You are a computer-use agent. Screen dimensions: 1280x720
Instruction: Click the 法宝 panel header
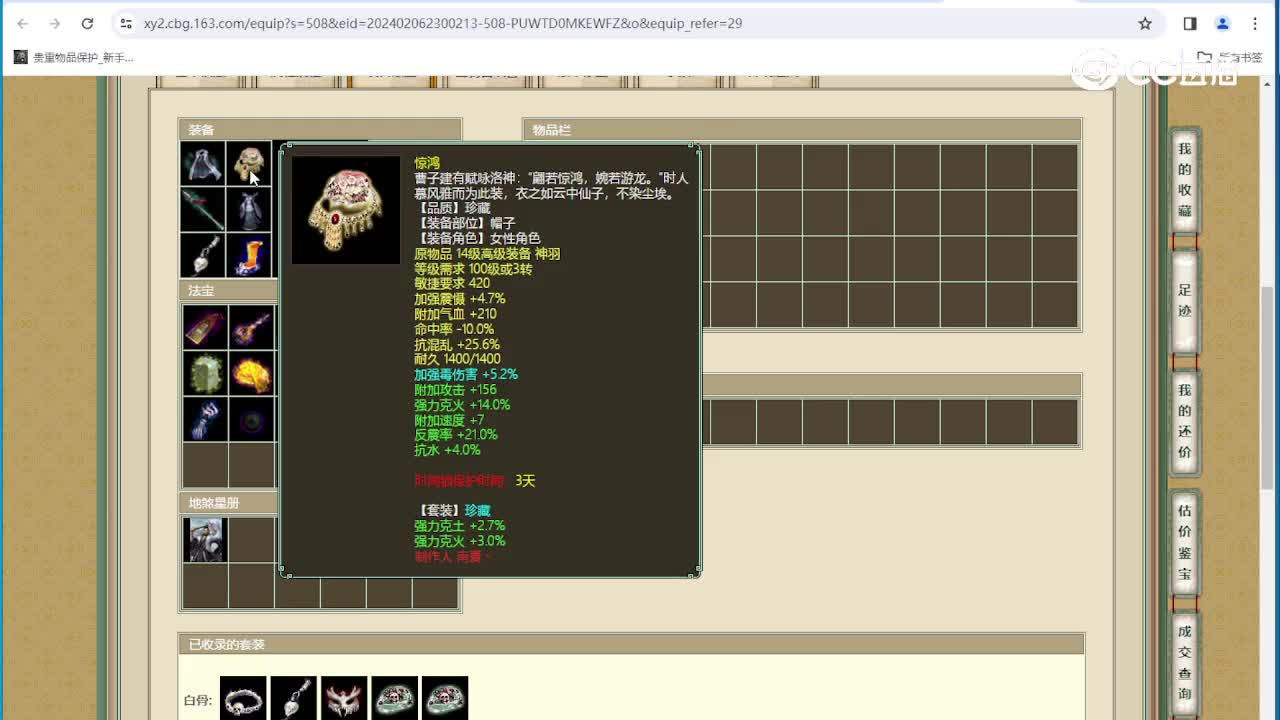[x=228, y=291]
